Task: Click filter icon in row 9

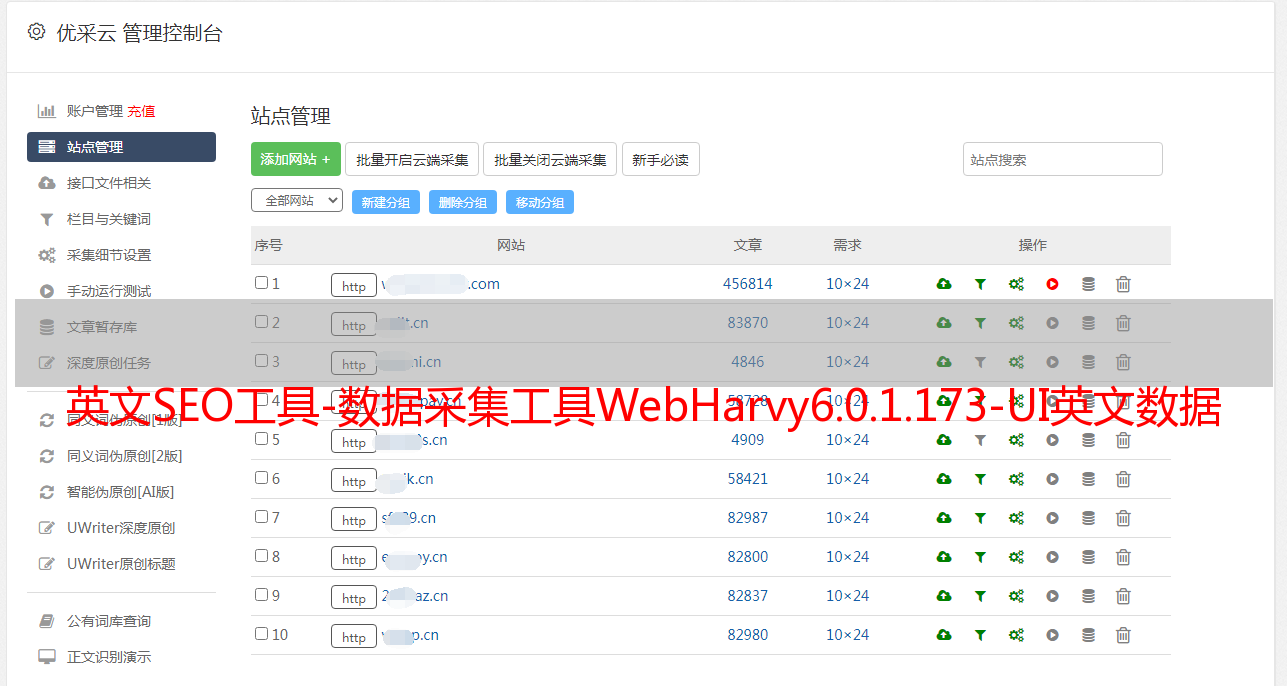Action: click(980, 596)
